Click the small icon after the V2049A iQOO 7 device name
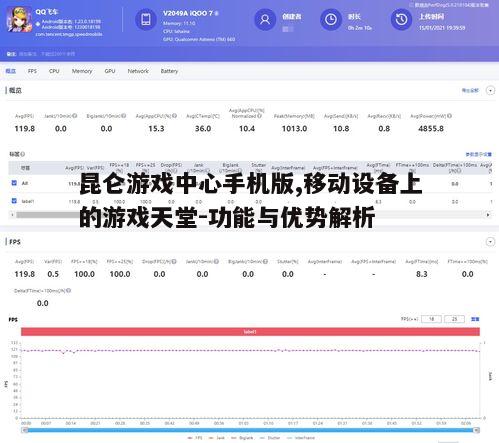499x443 pixels. (217, 13)
